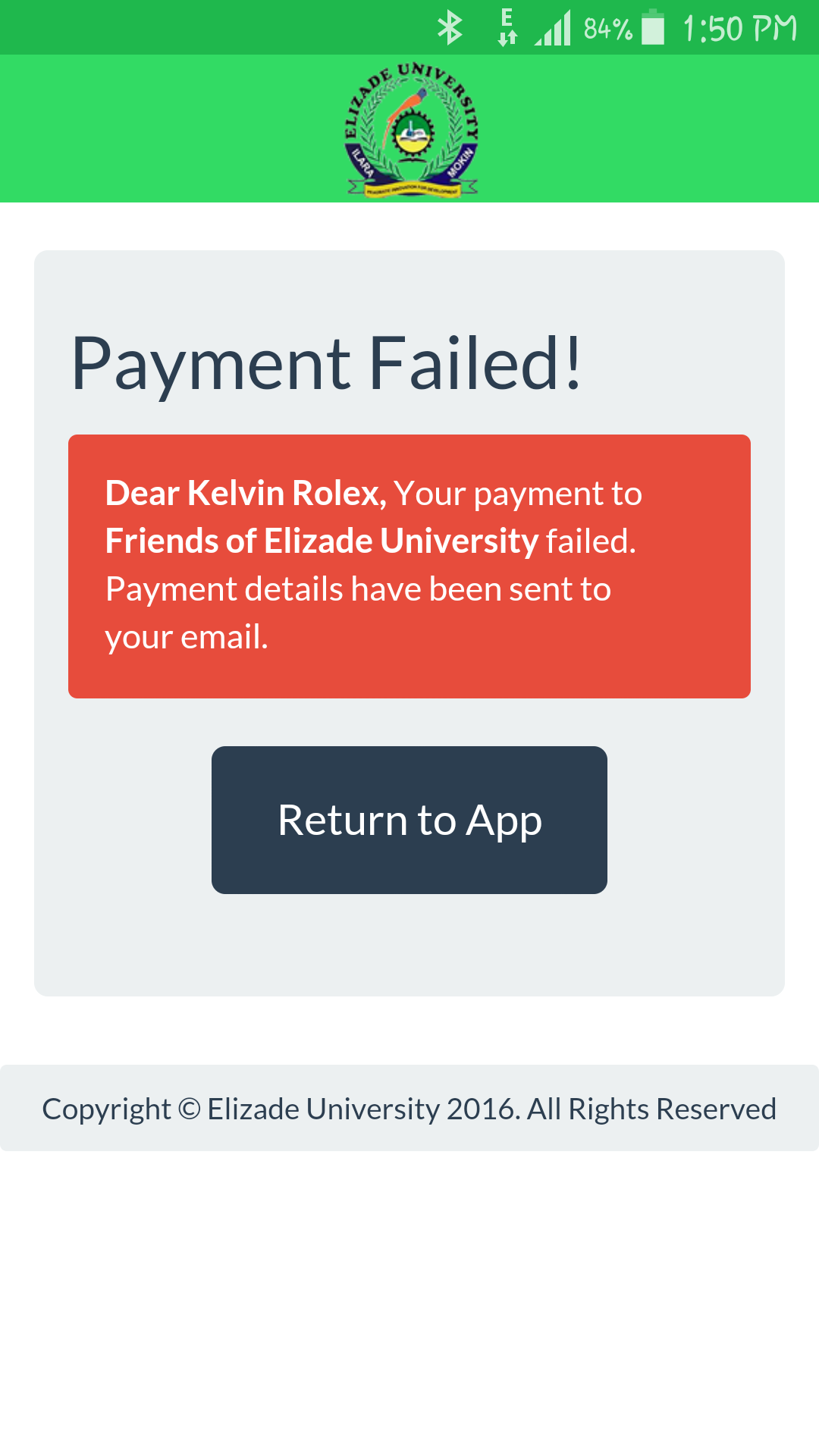
Task: Tap the Friends of Elizade University text
Action: (322, 541)
